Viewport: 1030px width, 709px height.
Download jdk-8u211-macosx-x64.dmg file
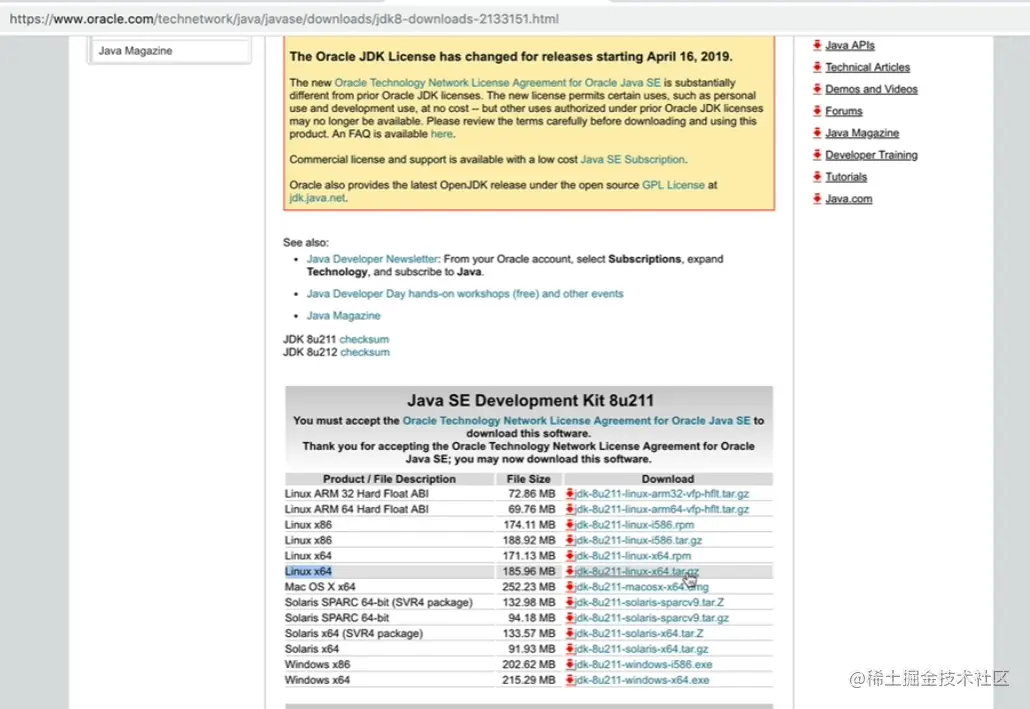(642, 587)
